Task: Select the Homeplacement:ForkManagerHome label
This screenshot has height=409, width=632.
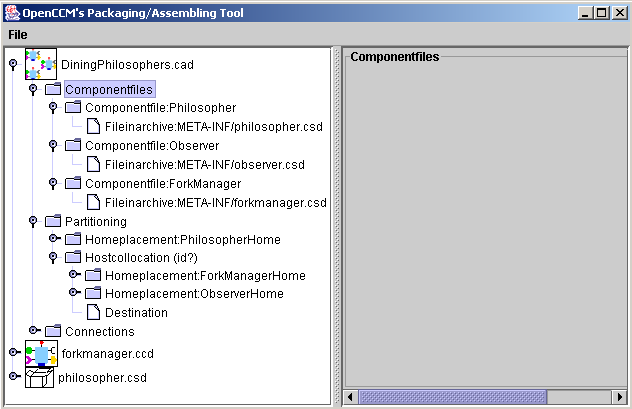Action: (x=205, y=276)
